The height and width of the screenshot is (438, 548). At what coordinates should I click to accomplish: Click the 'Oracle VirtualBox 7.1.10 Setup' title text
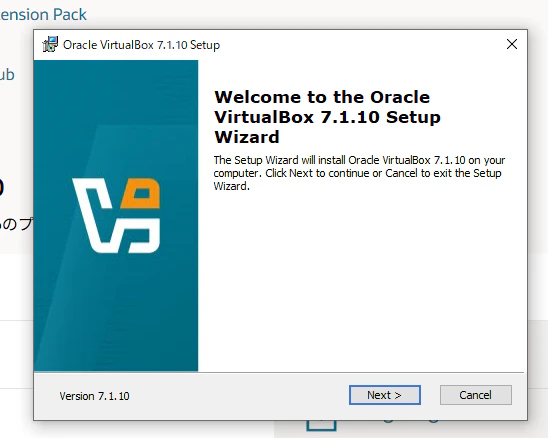click(x=142, y=45)
